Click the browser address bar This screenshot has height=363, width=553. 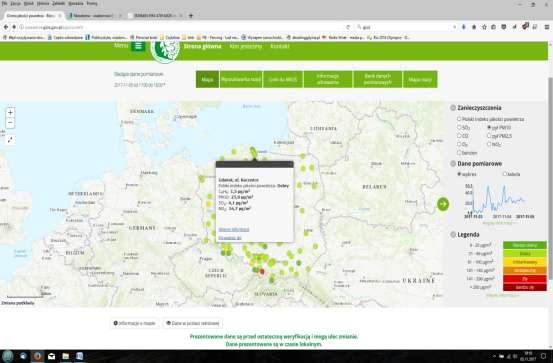pos(183,27)
